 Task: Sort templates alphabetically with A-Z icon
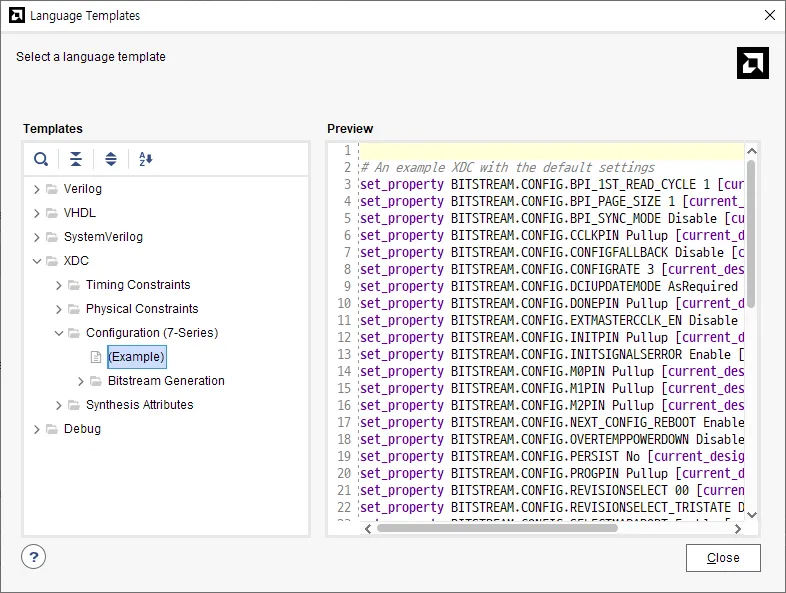click(x=145, y=159)
